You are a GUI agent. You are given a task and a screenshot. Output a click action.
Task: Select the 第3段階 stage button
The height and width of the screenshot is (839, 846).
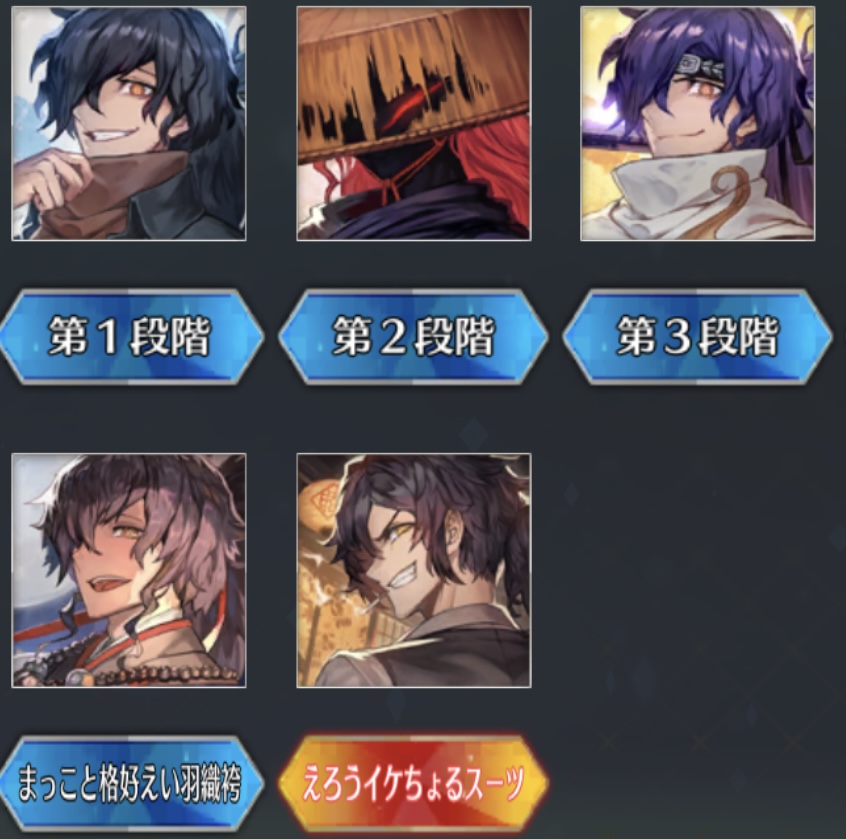pyautogui.click(x=698, y=337)
